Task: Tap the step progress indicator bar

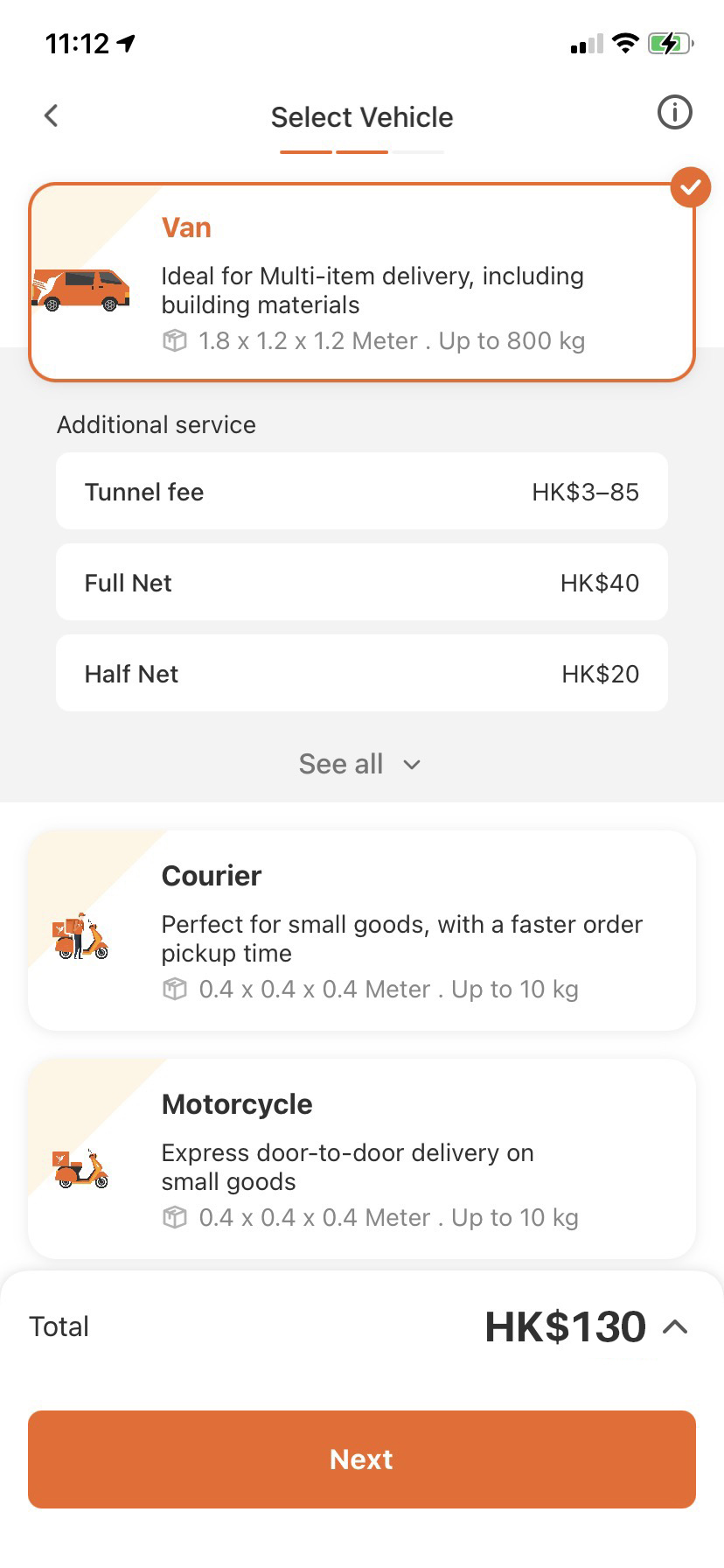Action: pyautogui.click(x=362, y=152)
